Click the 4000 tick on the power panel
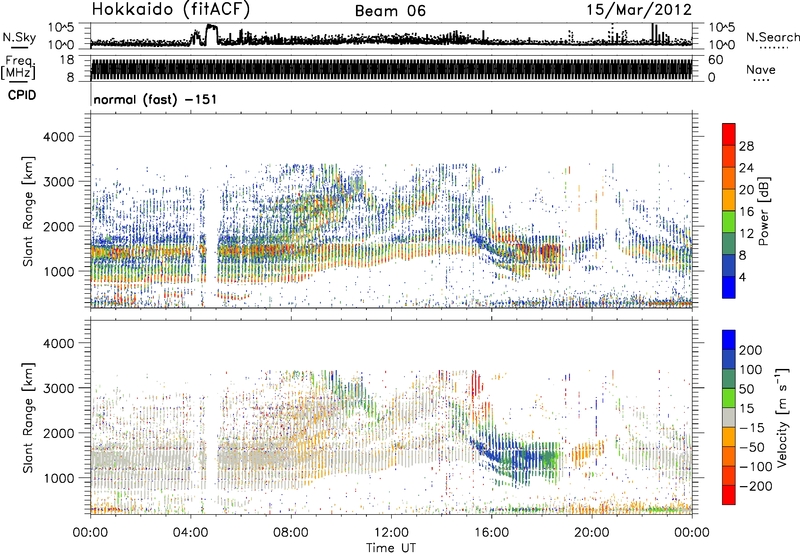The height and width of the screenshot is (554, 800). point(58,137)
